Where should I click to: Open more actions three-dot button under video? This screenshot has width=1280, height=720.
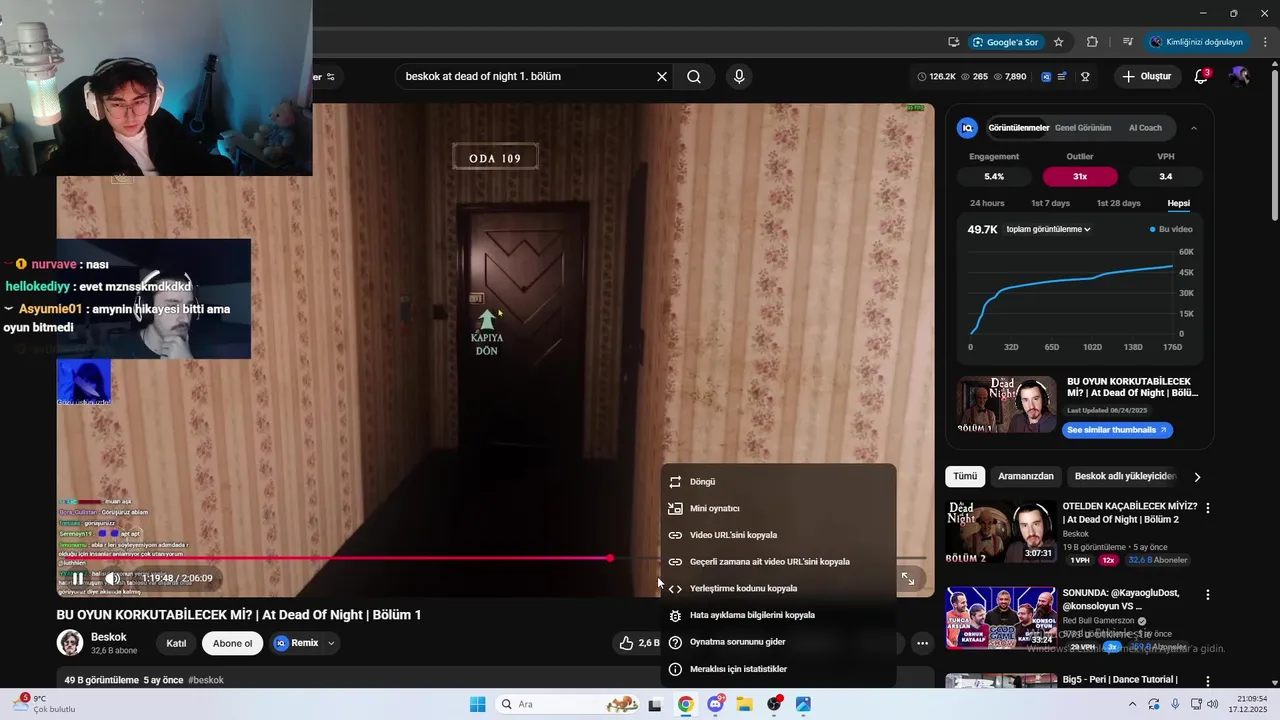[x=922, y=643]
